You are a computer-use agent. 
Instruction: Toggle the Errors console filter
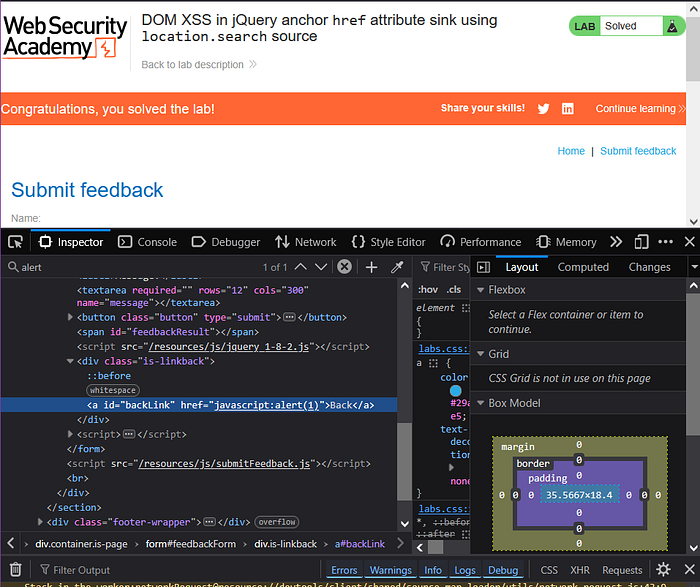click(x=344, y=570)
